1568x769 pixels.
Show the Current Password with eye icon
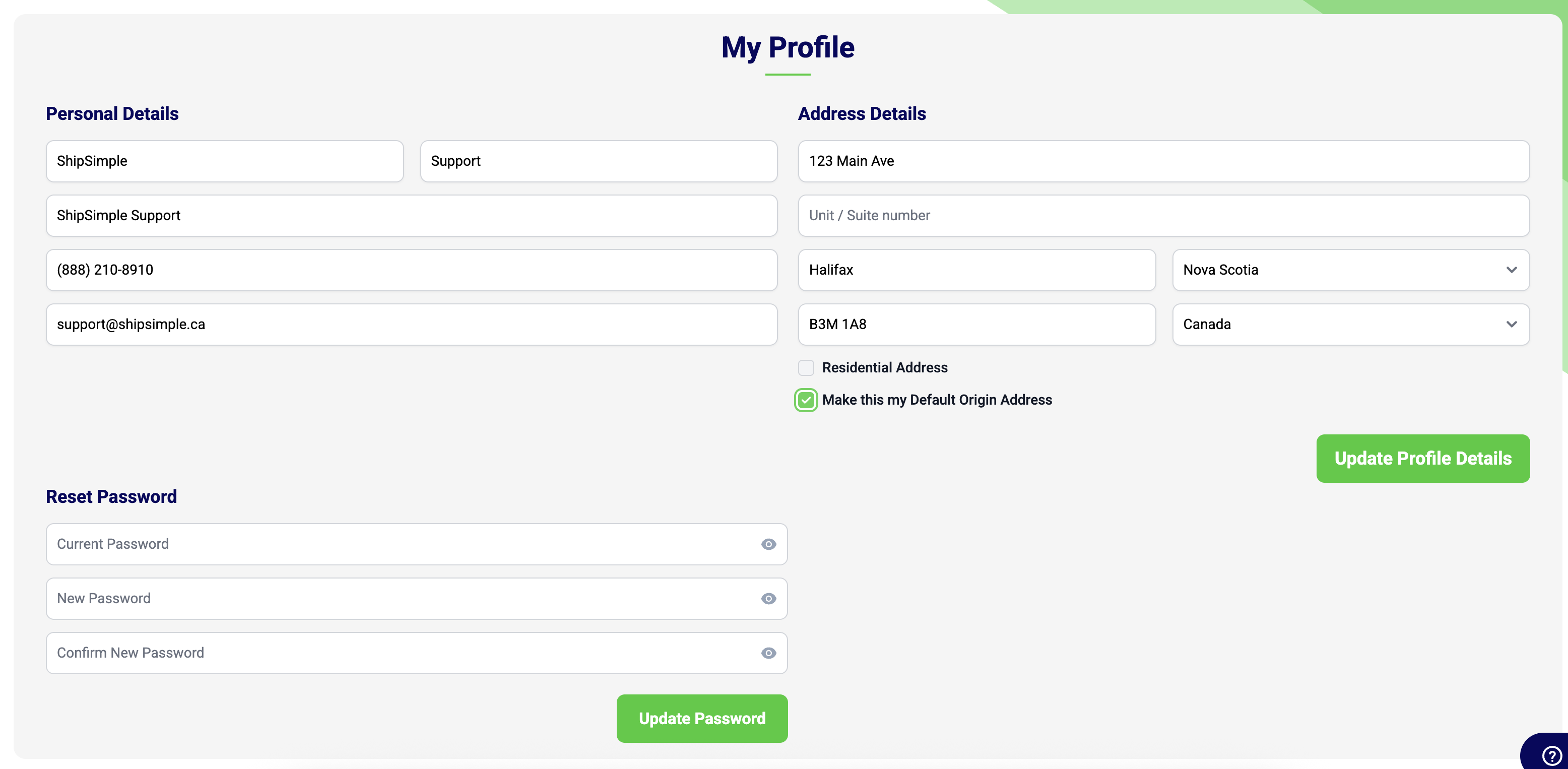[768, 544]
